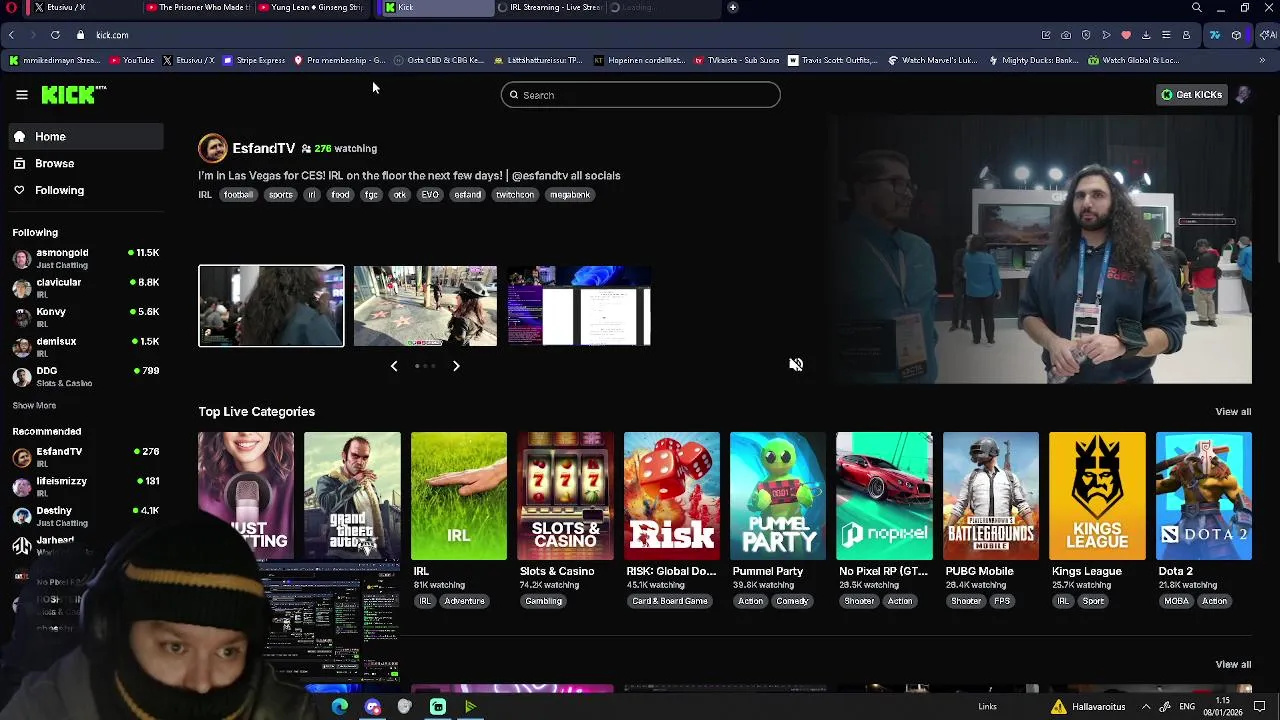Switch to IRL Streaming - Live Stream tab
This screenshot has width=1280, height=720.
pyautogui.click(x=548, y=7)
